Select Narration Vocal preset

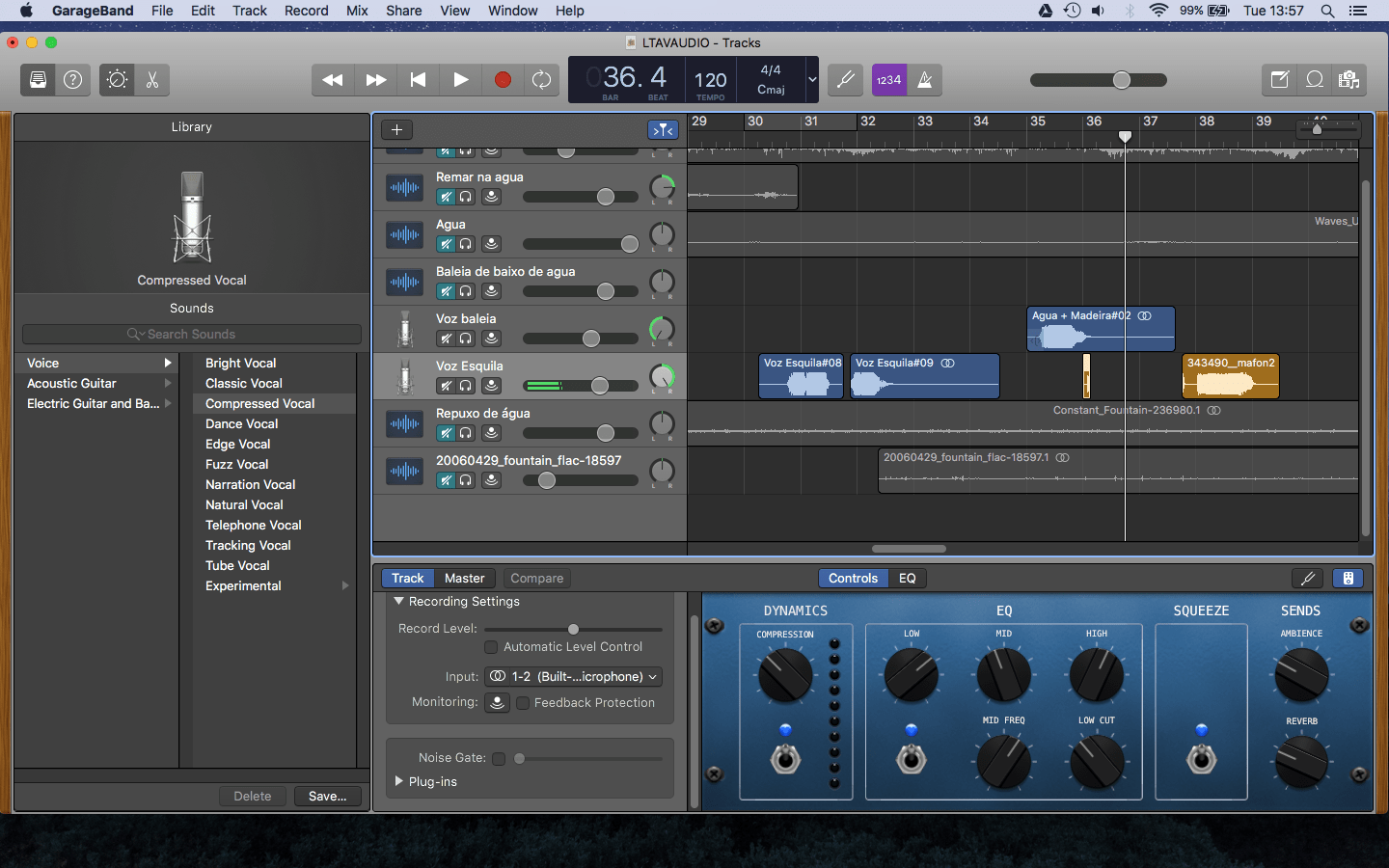coord(250,485)
